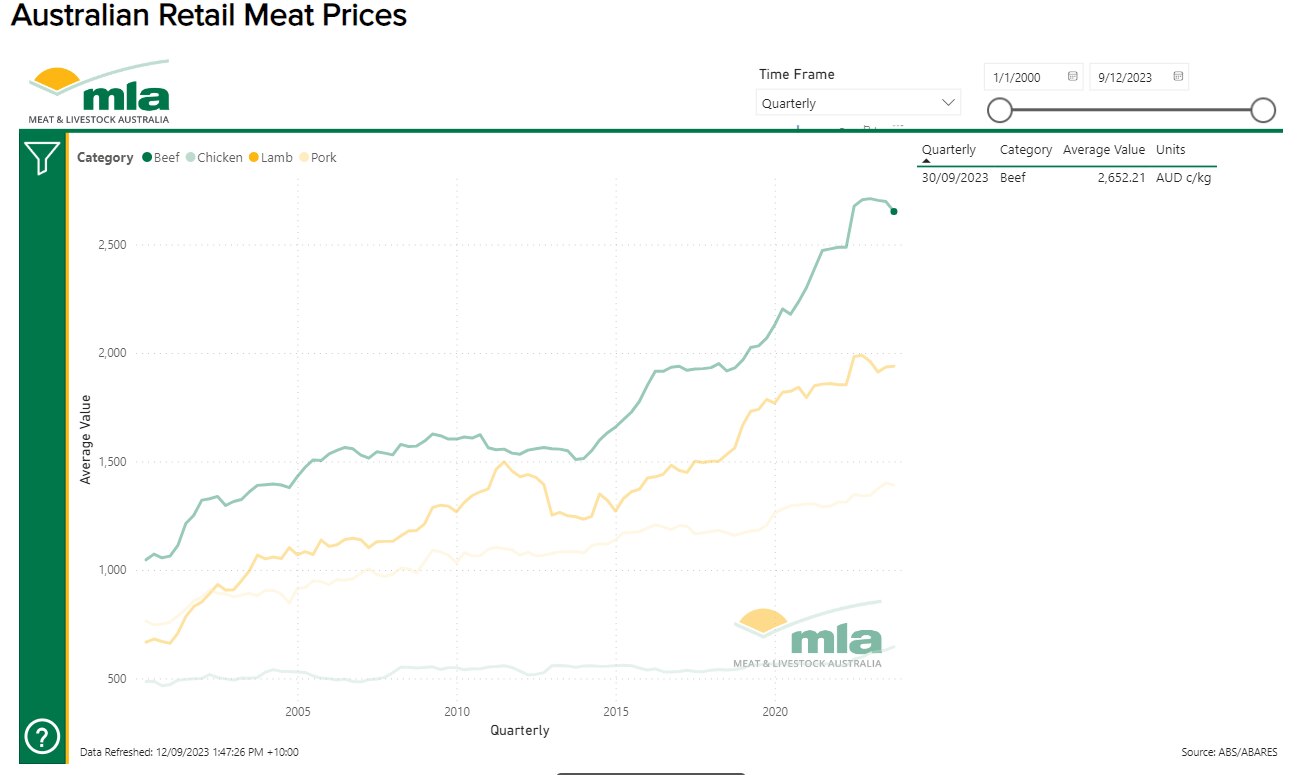Viewport: 1305px width, 775px height.
Task: Select the right handle of the time range slider
Action: [1262, 110]
